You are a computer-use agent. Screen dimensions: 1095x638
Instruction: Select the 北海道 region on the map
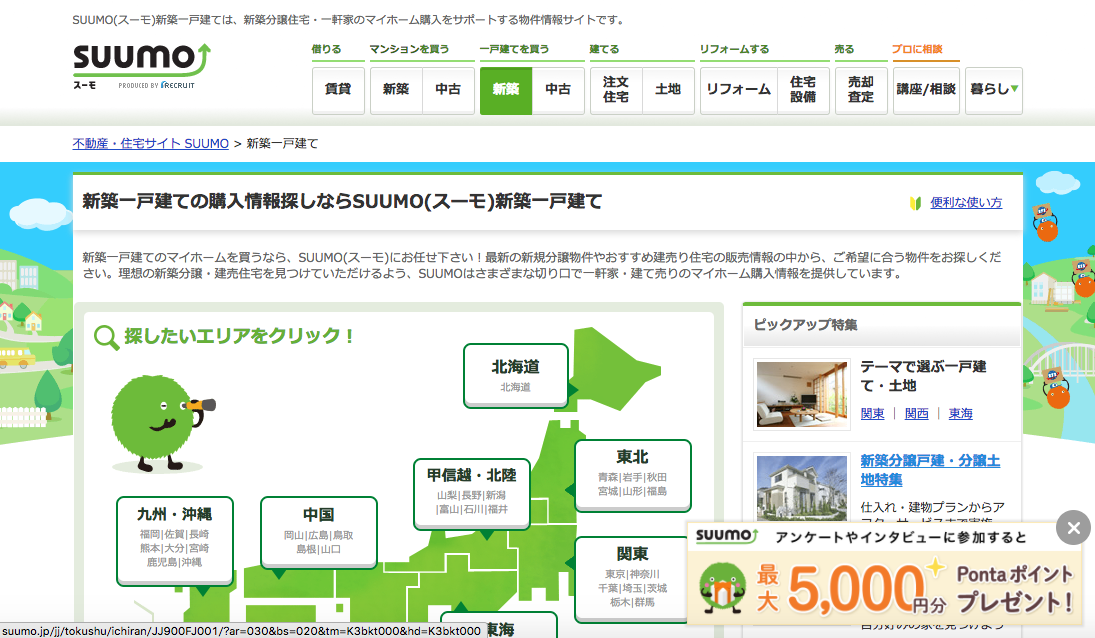click(516, 374)
